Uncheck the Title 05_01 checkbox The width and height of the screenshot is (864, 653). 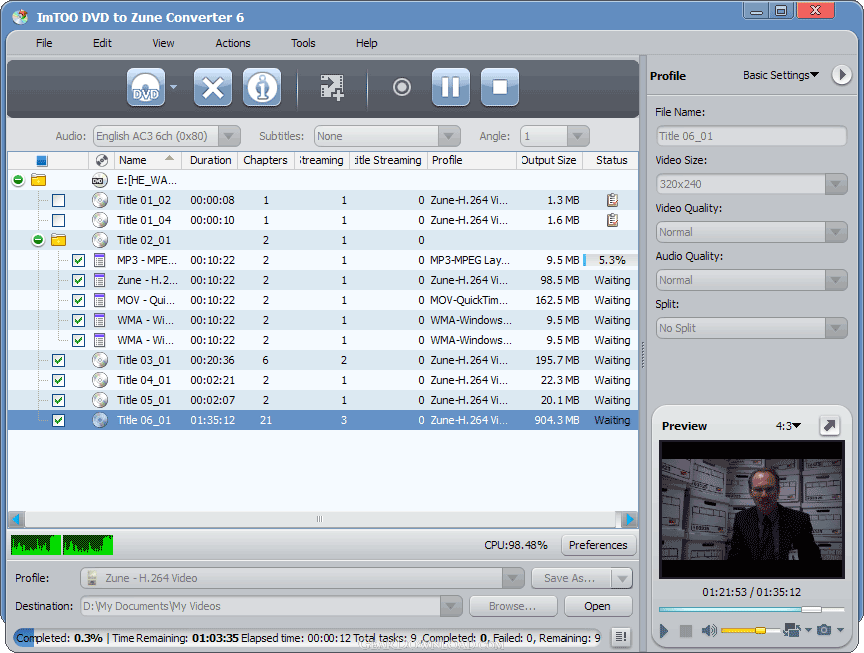coord(58,400)
